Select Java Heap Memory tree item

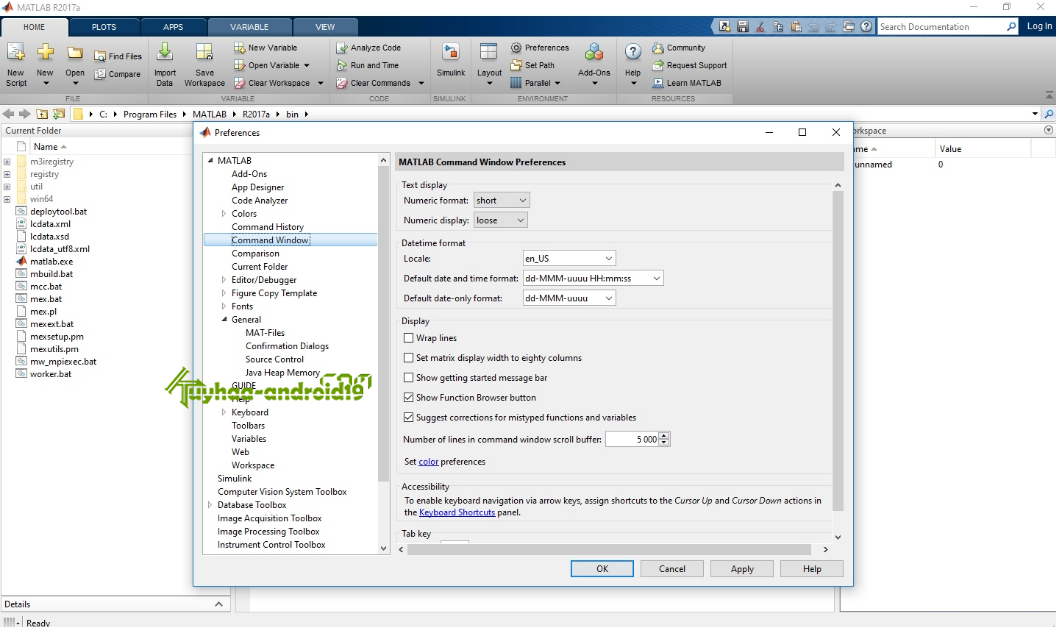[x=282, y=372]
